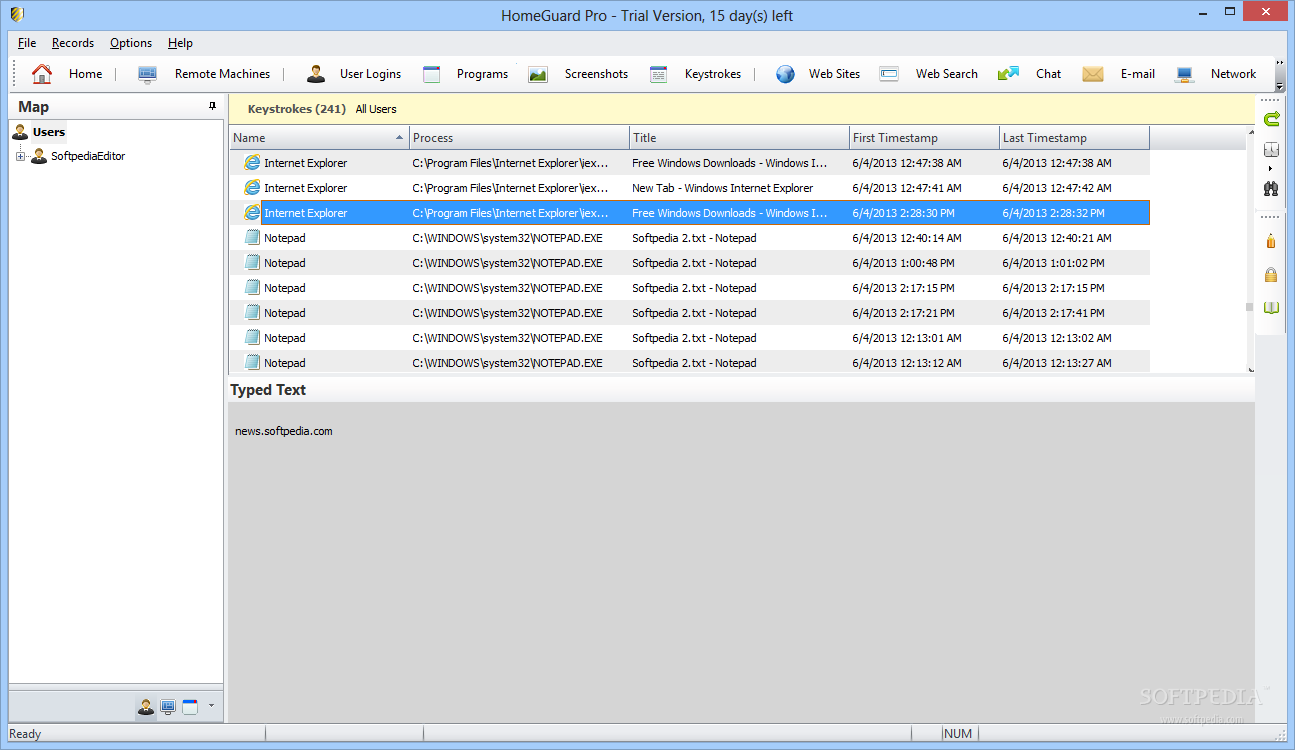Click typed text news.softpedia.com
Screen dimensions: 1295x750
[x=284, y=432]
